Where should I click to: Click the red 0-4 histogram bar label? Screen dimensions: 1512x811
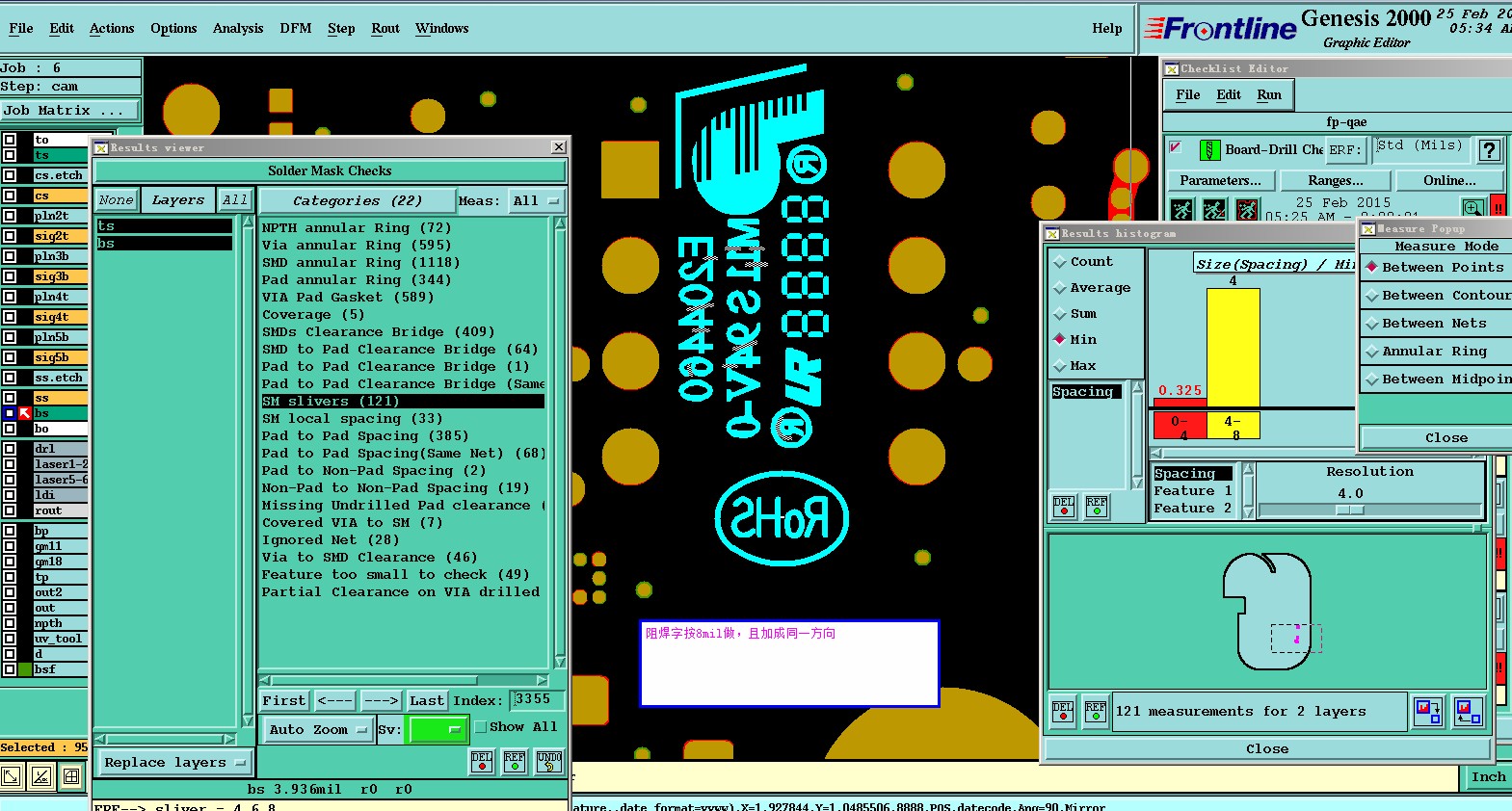[x=1180, y=426]
